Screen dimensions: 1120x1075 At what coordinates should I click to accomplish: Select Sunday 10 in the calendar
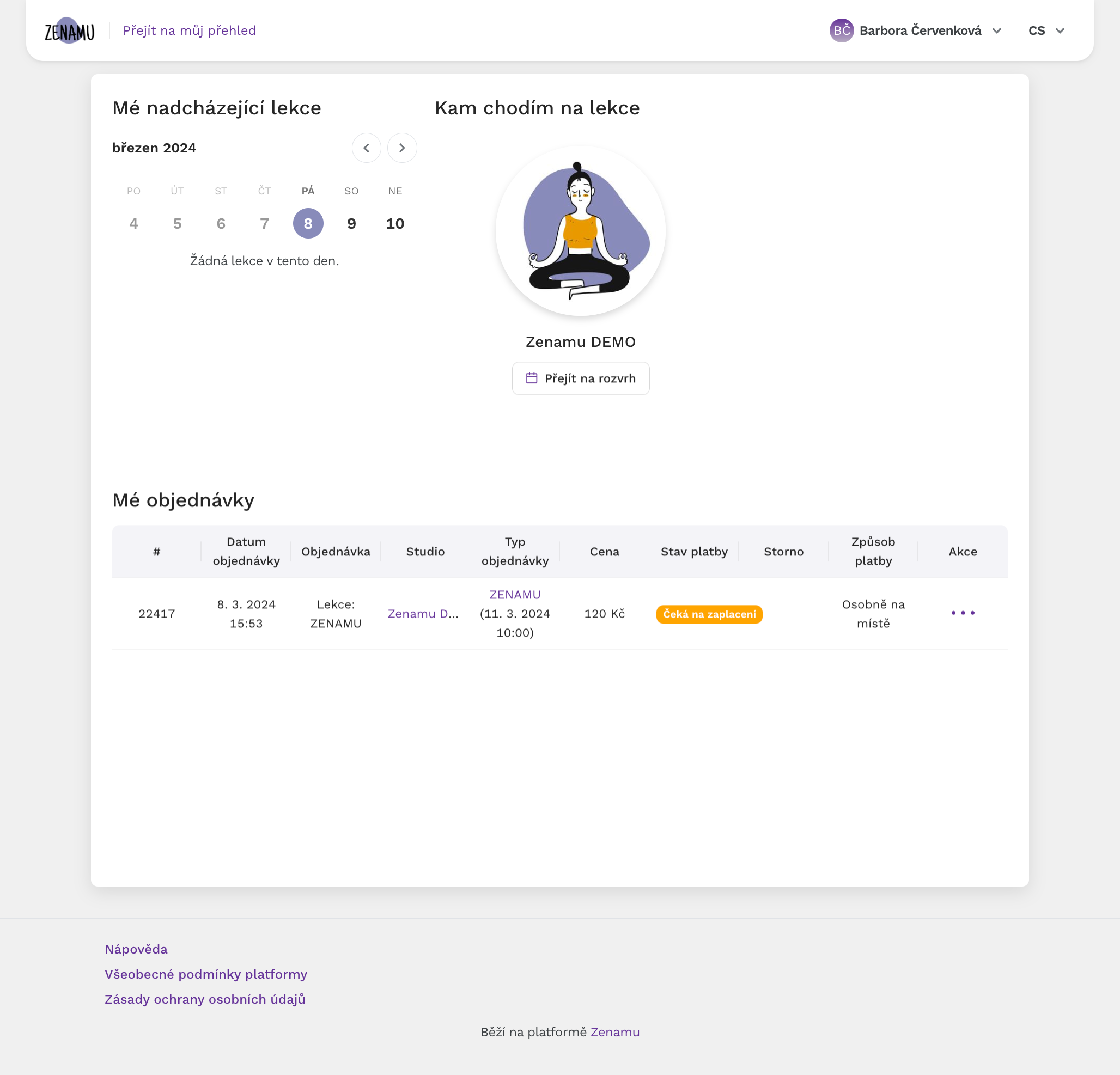(395, 223)
